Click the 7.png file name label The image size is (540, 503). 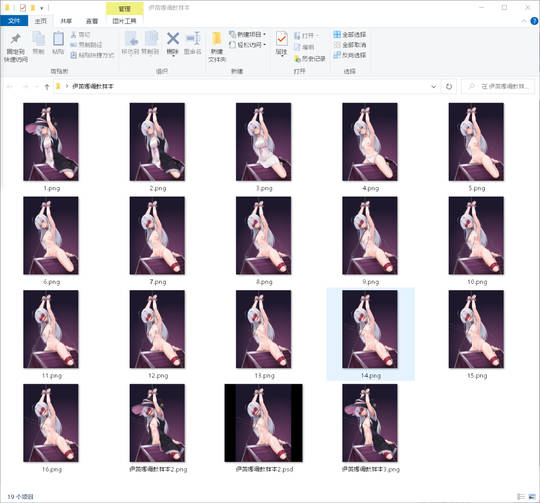pos(158,282)
